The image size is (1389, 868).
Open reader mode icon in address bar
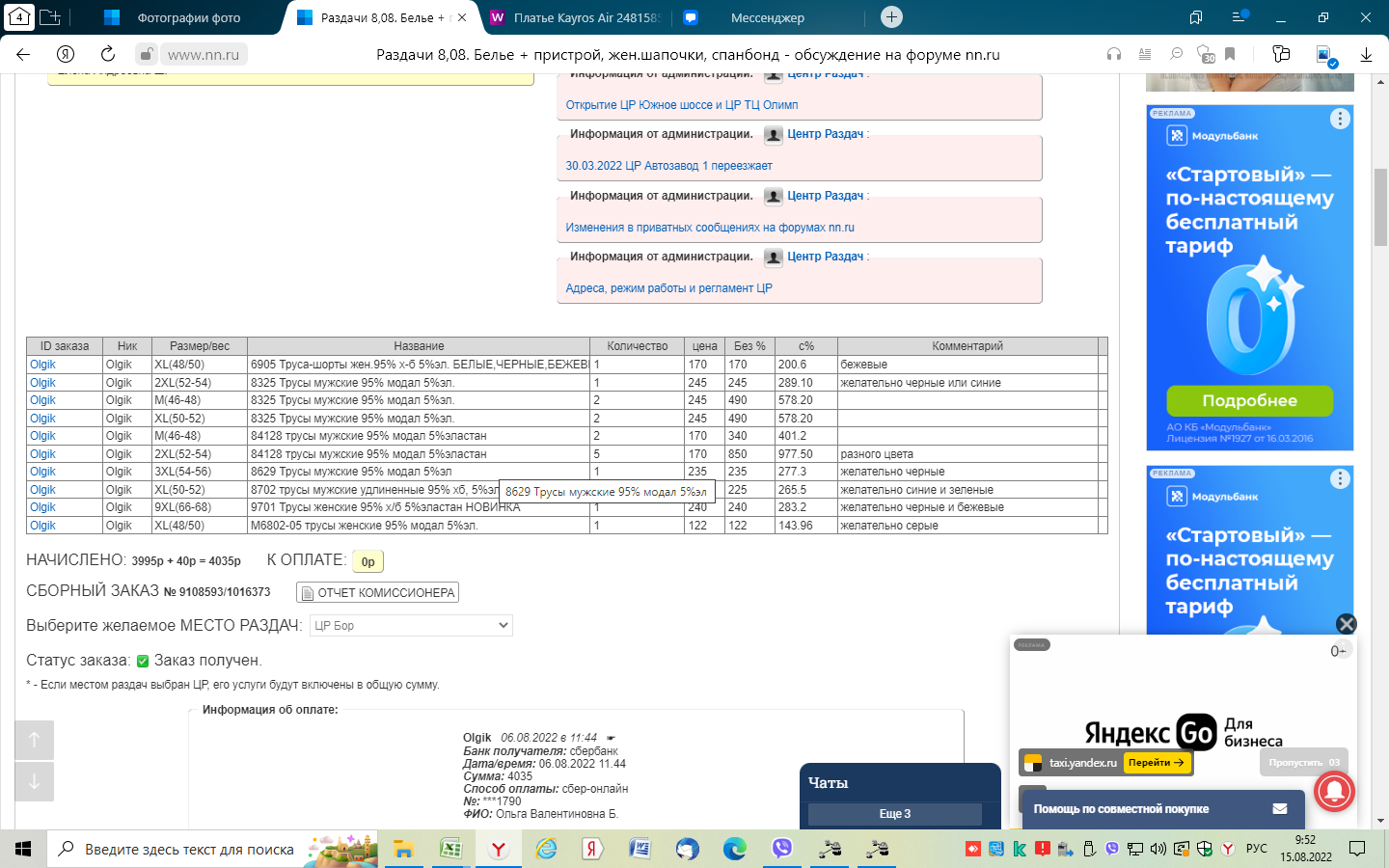click(x=1145, y=54)
